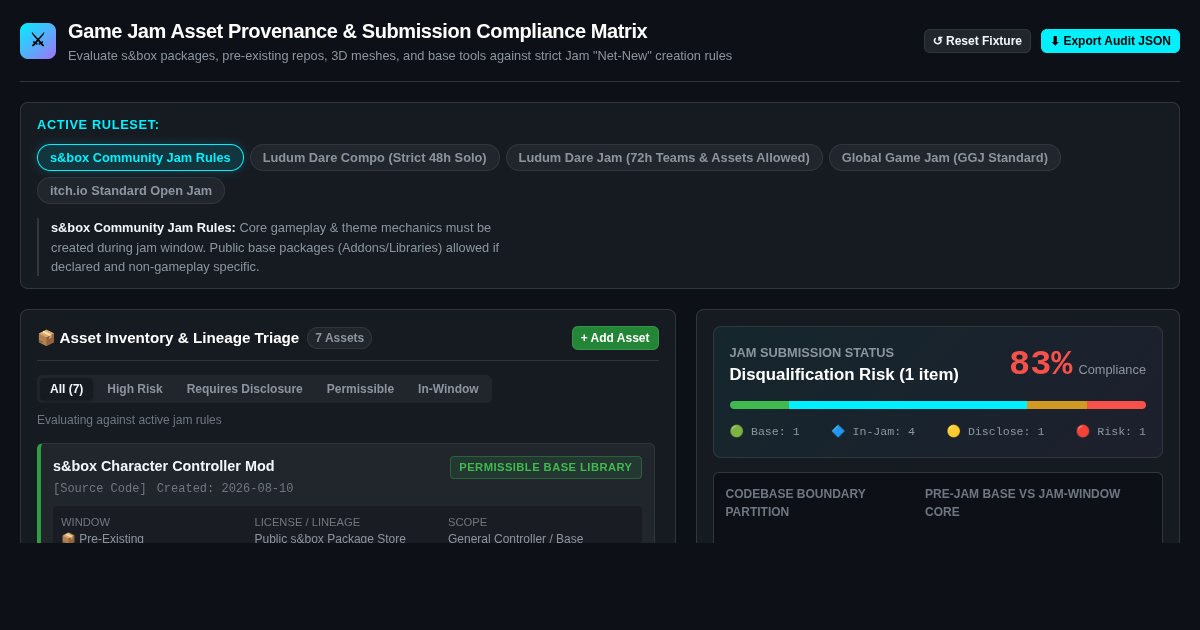The image size is (1200, 630).
Task: Show the Permissible assets tab
Action: (x=360, y=389)
